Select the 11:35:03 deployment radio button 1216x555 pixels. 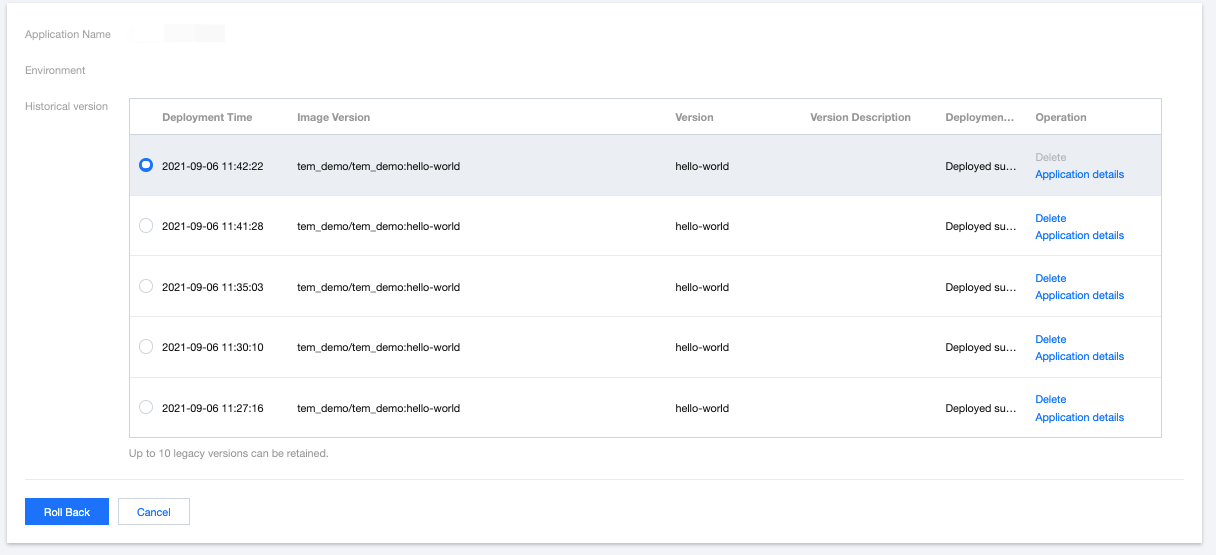(146, 287)
